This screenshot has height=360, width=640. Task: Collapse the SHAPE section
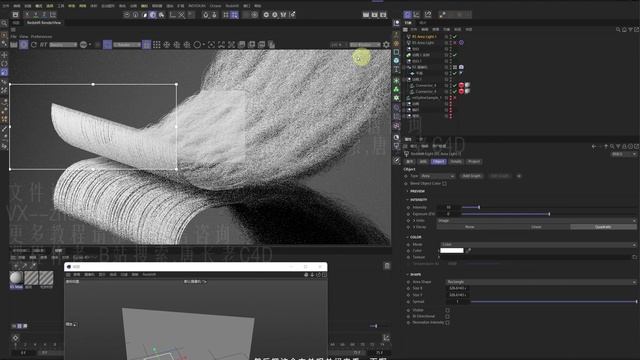[x=408, y=274]
